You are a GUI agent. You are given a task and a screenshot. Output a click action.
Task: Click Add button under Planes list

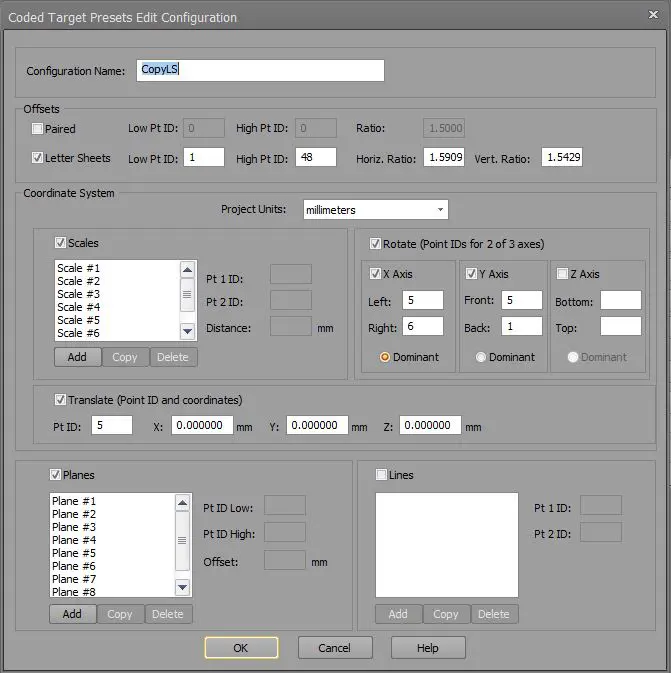73,614
